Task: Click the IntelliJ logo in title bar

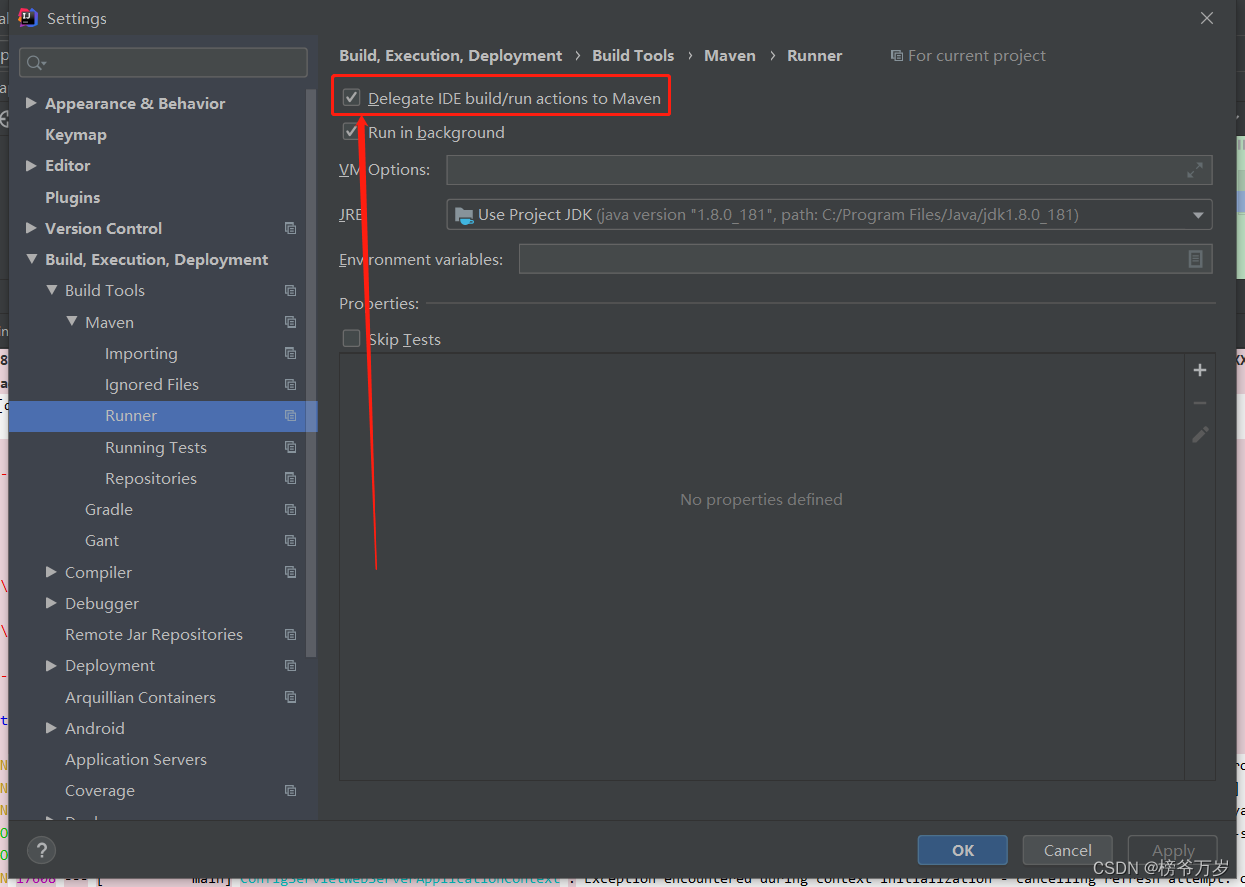Action: [x=28, y=17]
